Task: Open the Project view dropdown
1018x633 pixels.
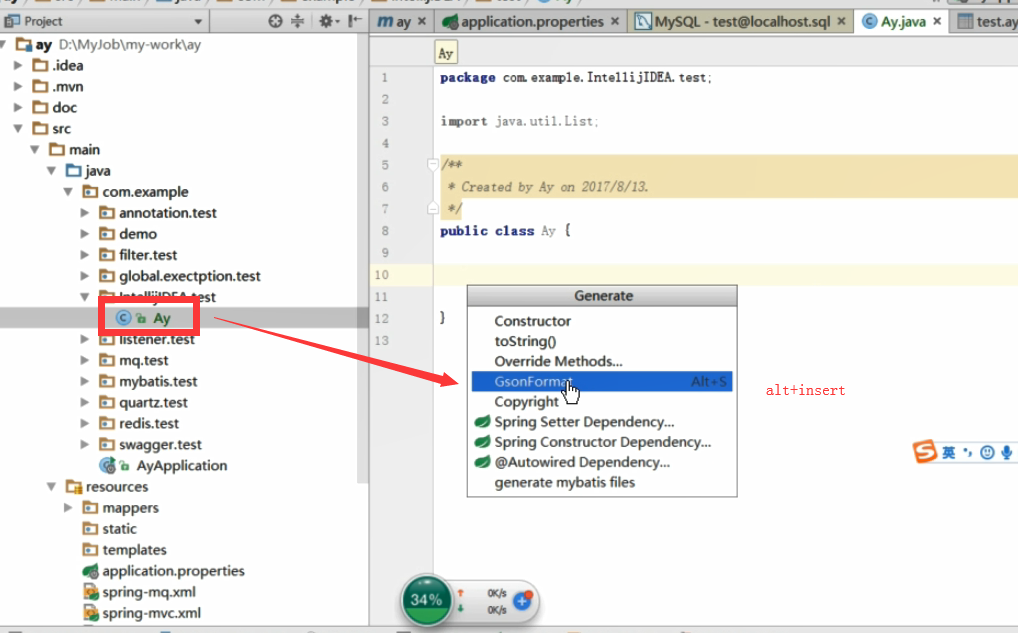Action: click(x=198, y=22)
